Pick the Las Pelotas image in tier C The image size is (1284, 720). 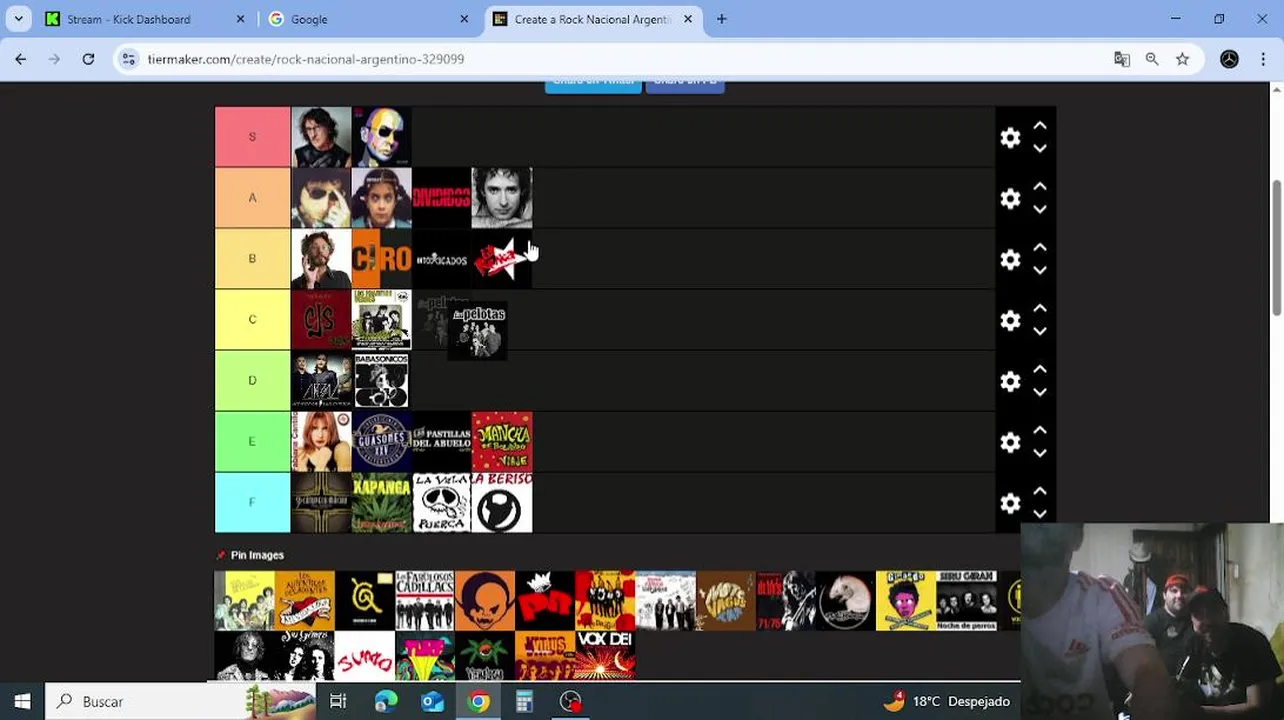477,331
